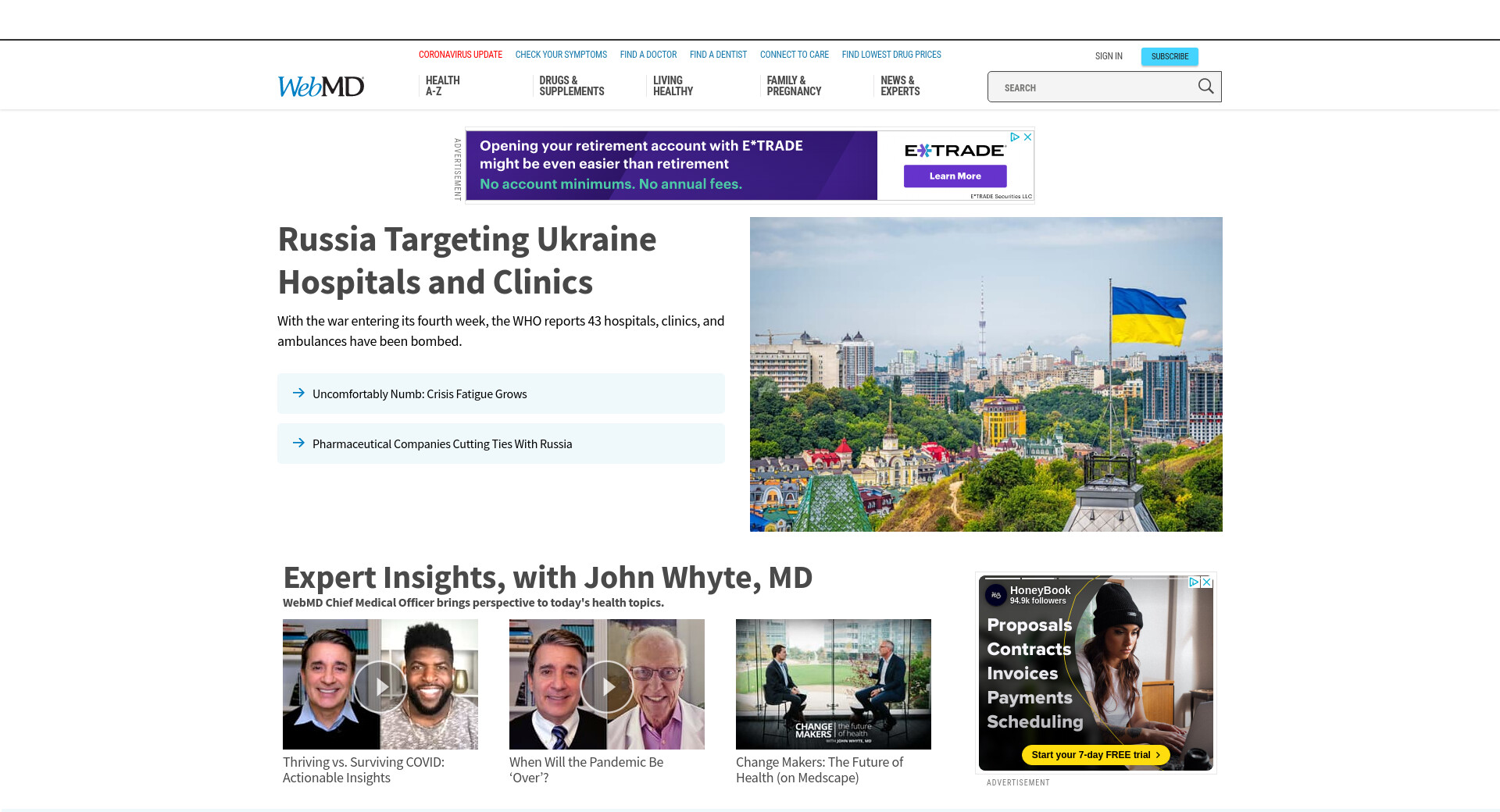Viewport: 1500px width, 812px height.
Task: Expand the Drugs & Supplements menu
Action: 571,86
